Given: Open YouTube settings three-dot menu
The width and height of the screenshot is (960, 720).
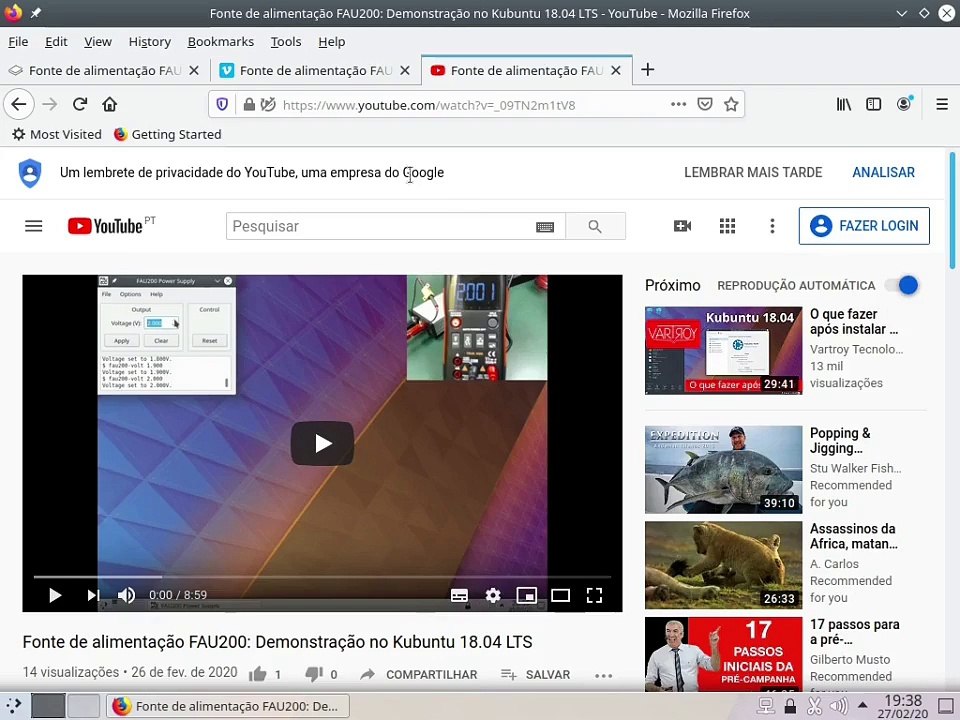Looking at the screenshot, I should 772,226.
